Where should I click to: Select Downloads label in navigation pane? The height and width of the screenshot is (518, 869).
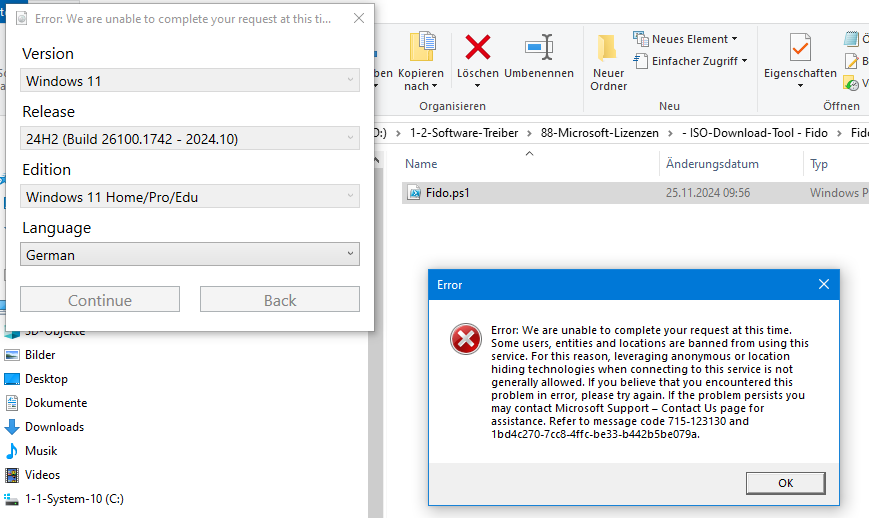click(54, 427)
